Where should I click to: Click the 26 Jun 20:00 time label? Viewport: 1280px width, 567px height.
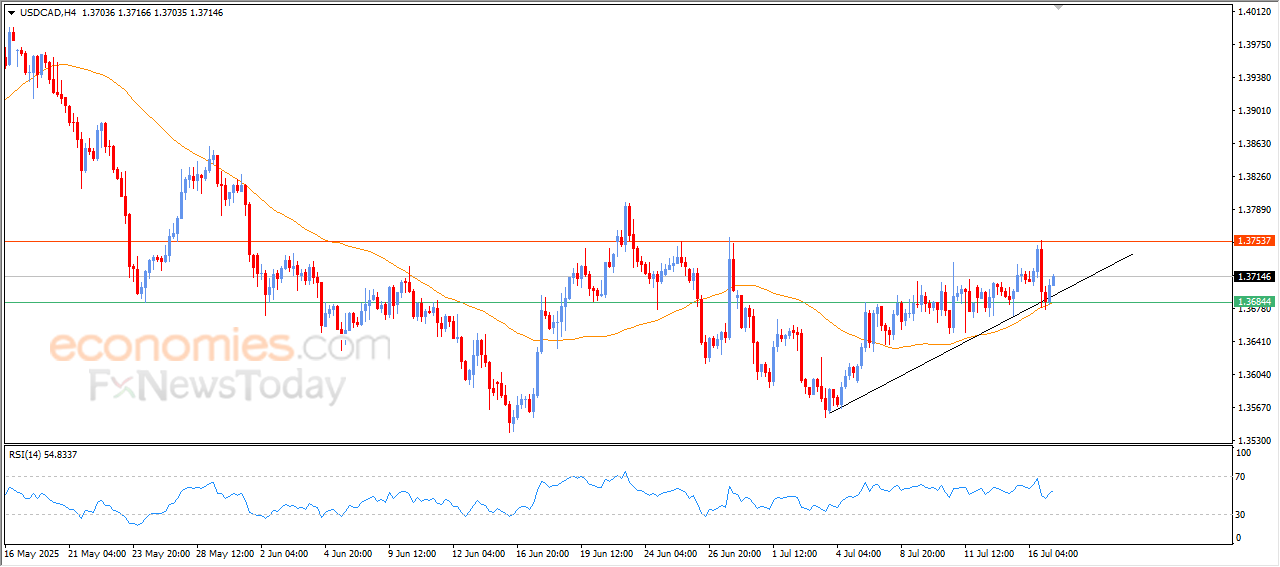pyautogui.click(x=736, y=553)
